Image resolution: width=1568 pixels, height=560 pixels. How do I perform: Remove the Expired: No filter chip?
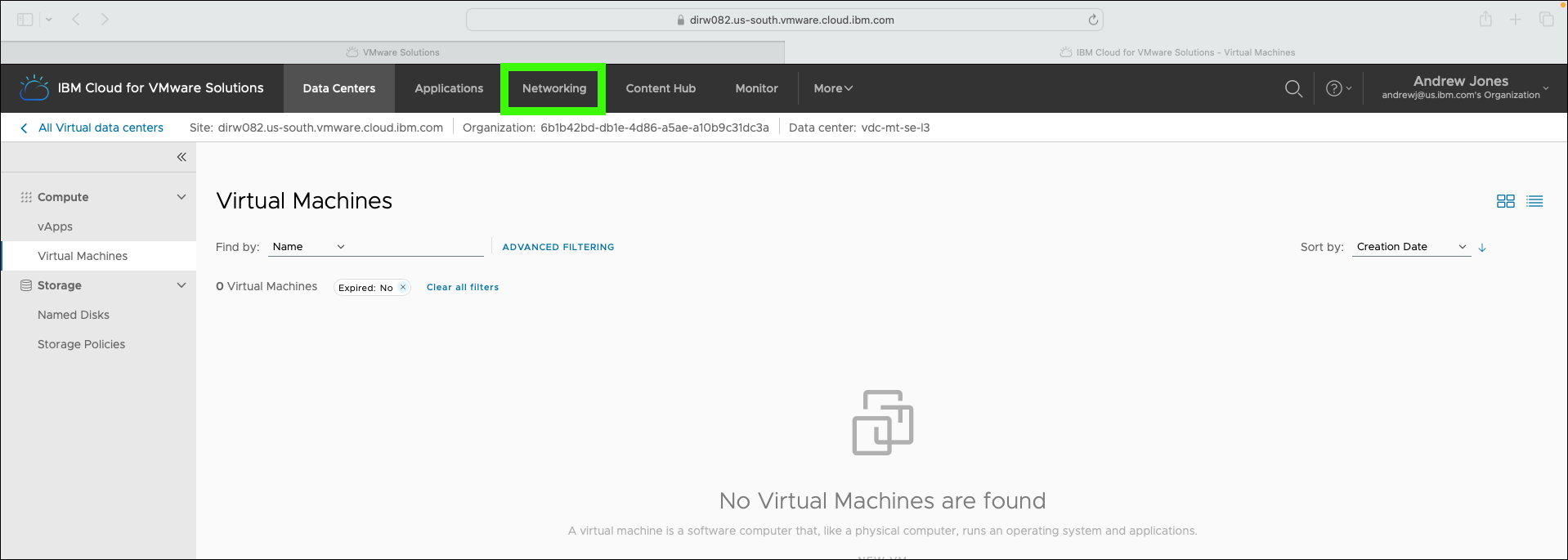click(x=403, y=287)
